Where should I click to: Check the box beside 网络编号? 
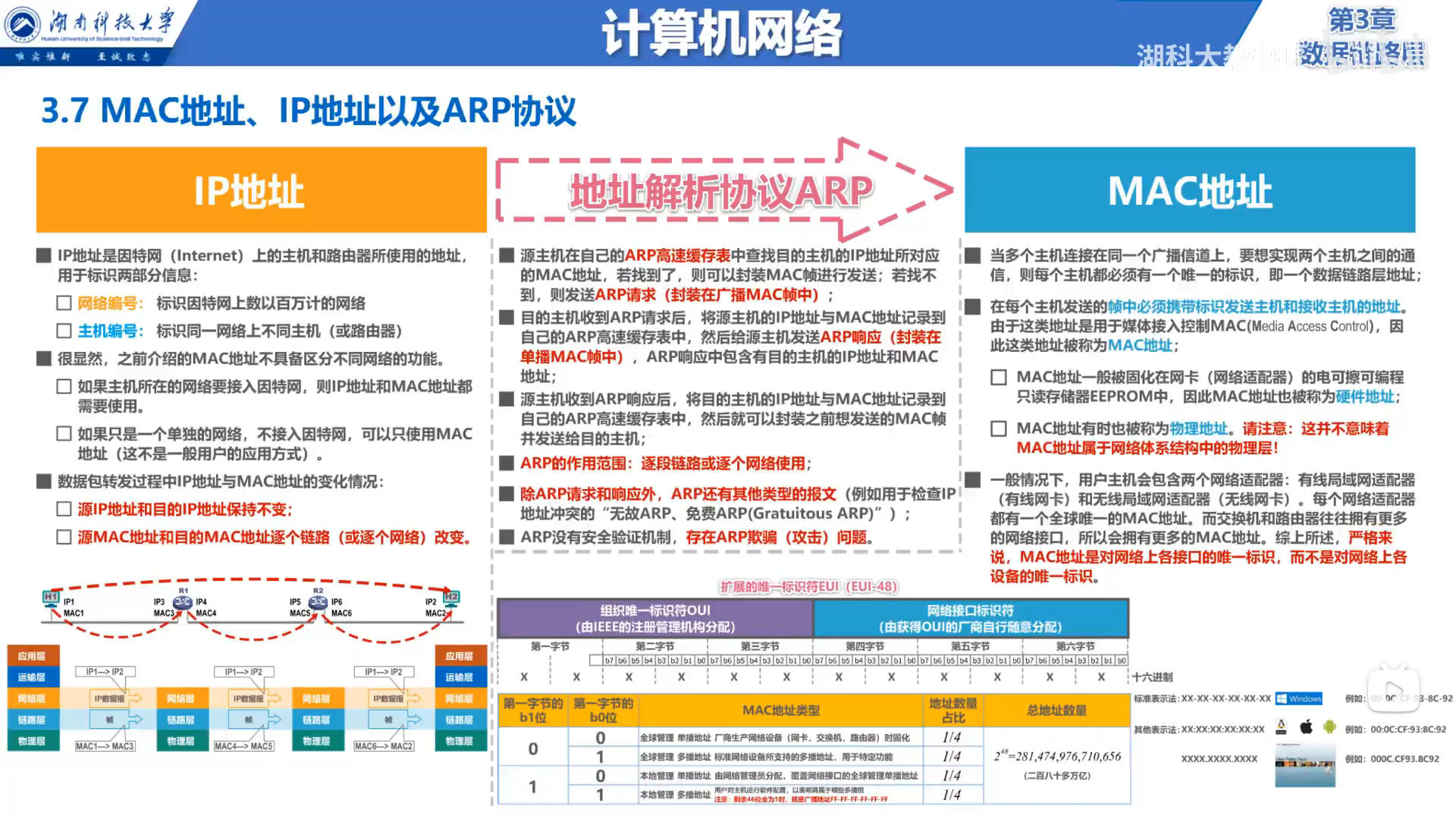pyautogui.click(x=64, y=303)
